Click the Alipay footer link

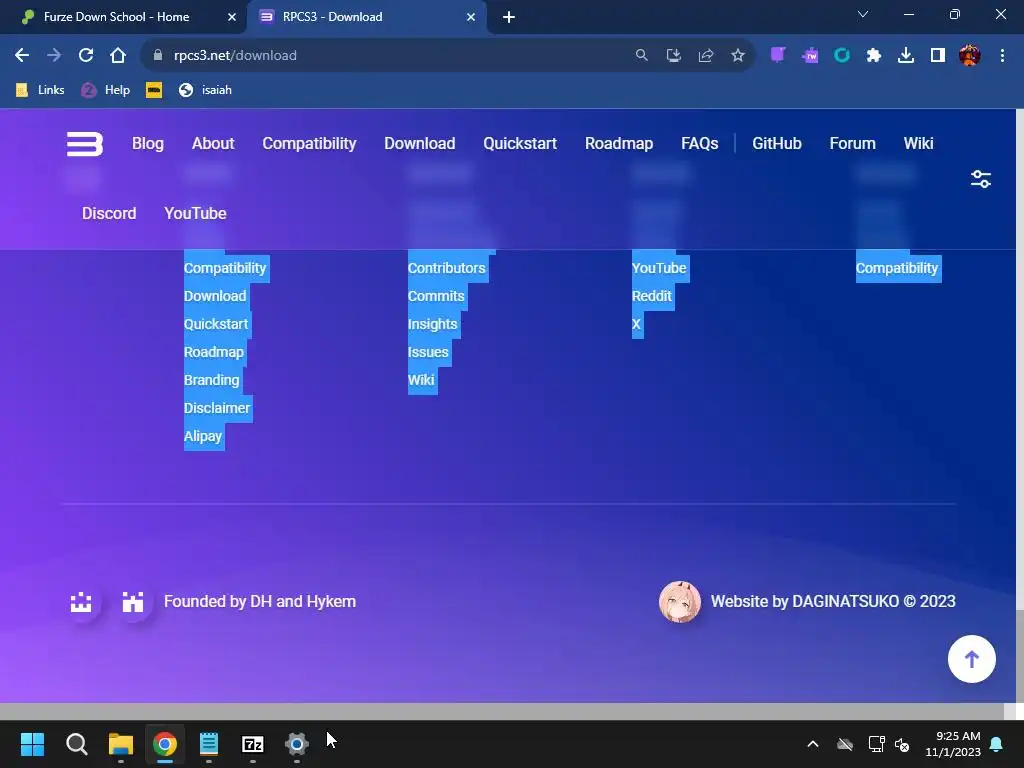tap(203, 436)
